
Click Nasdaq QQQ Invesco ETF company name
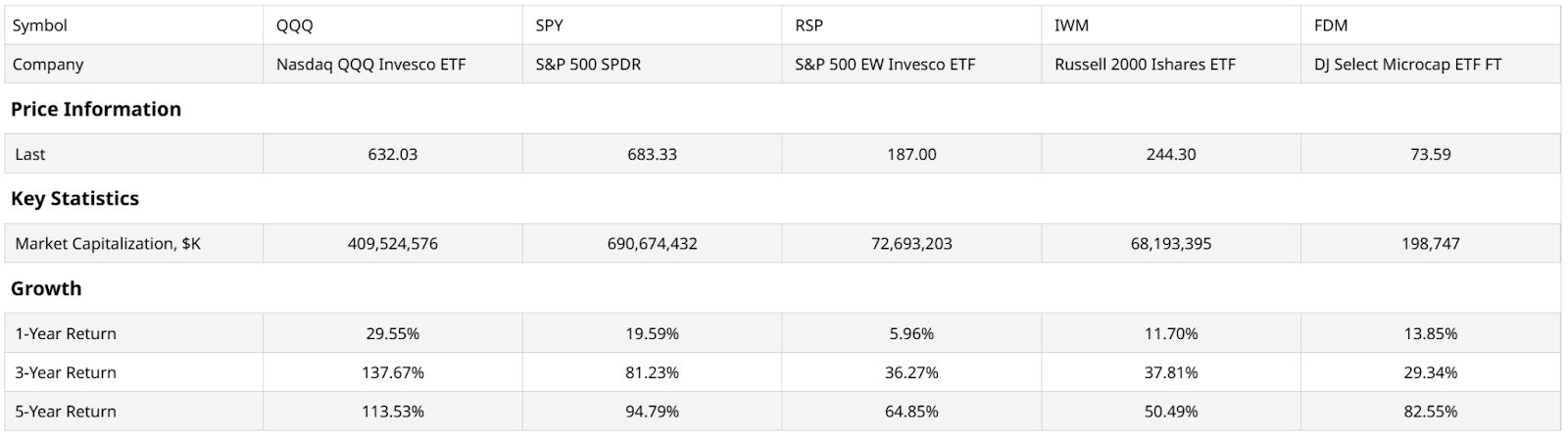point(371,65)
